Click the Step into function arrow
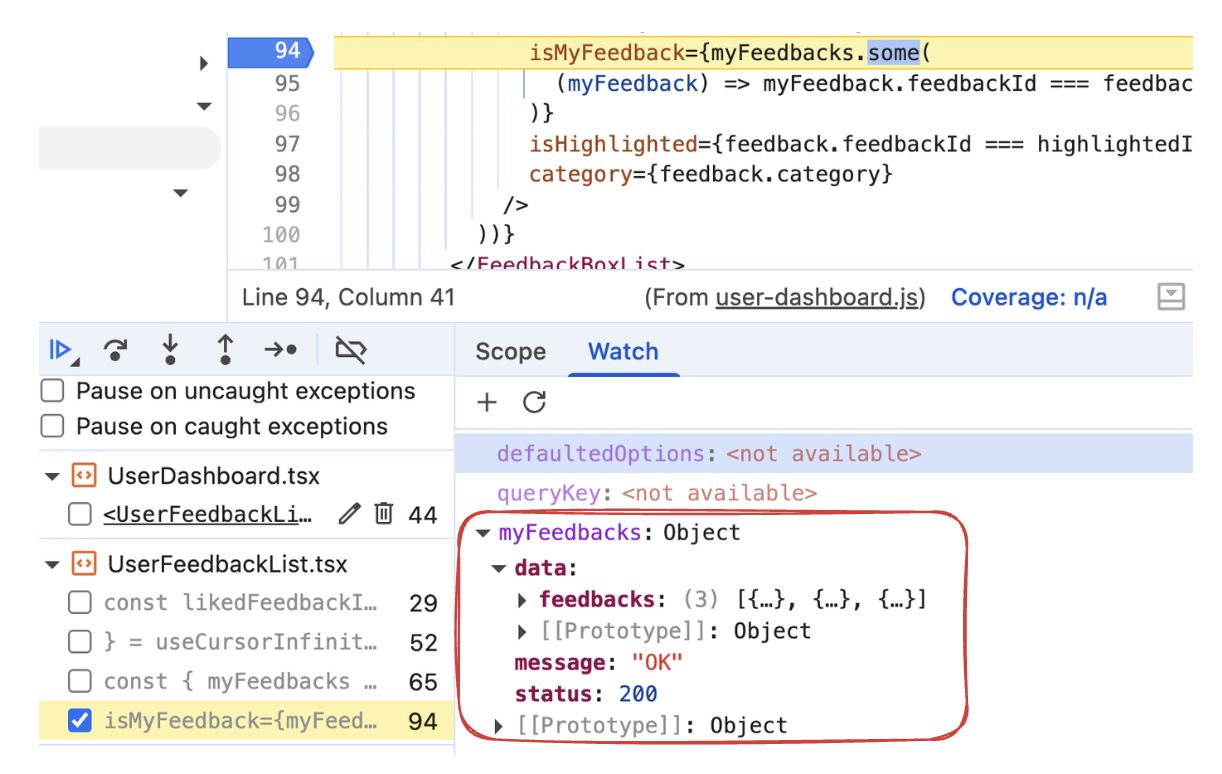Viewport: 1222px width, 774px height. 170,350
